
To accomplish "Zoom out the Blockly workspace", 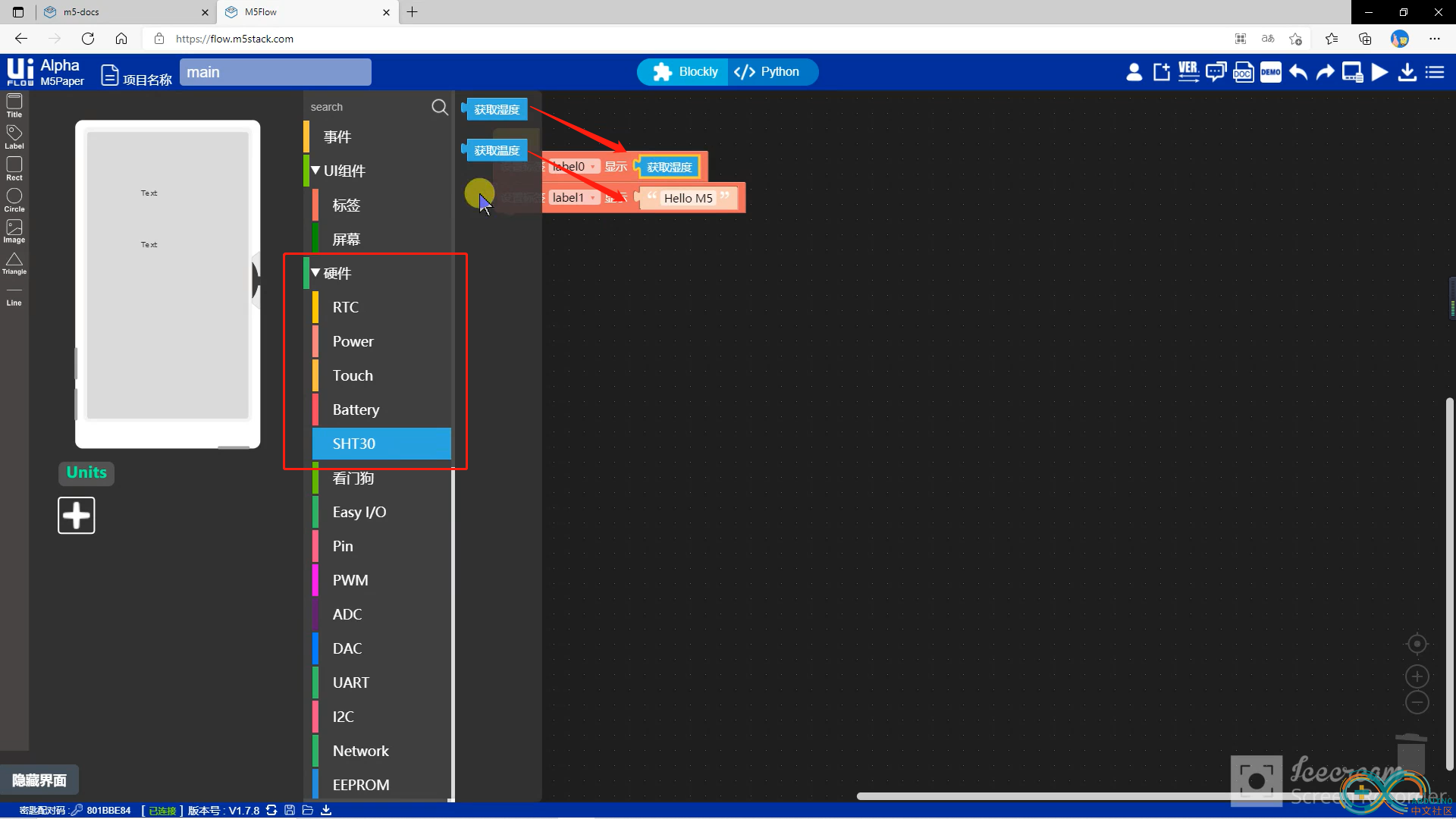I will [1417, 702].
